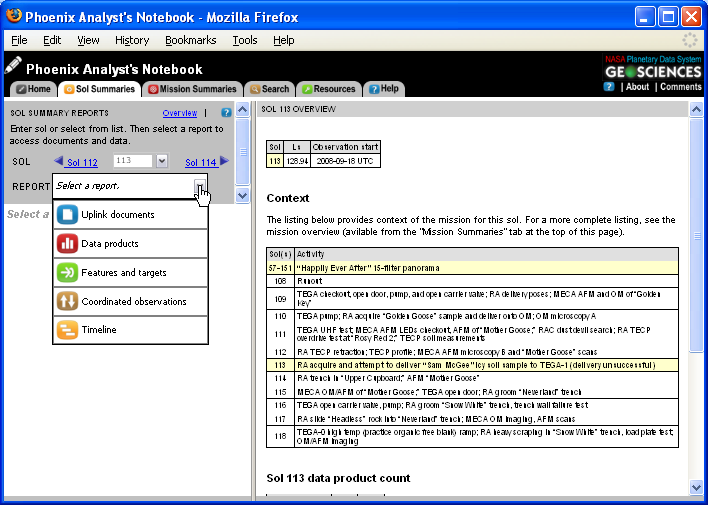The width and height of the screenshot is (708, 505).
Task: Open the Comments link in header
Action: (x=680, y=87)
